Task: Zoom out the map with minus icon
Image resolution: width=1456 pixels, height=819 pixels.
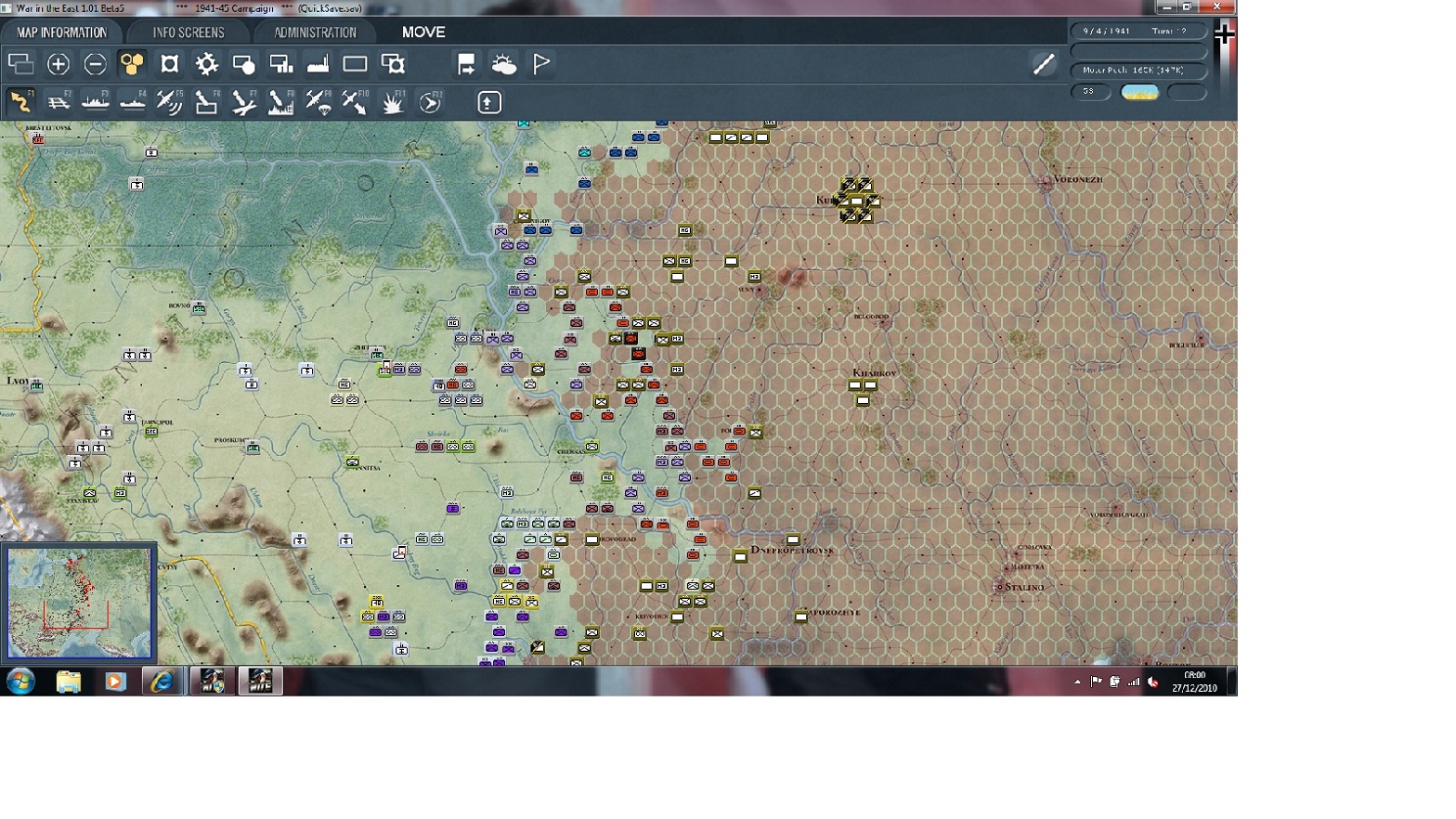Action: (95, 64)
